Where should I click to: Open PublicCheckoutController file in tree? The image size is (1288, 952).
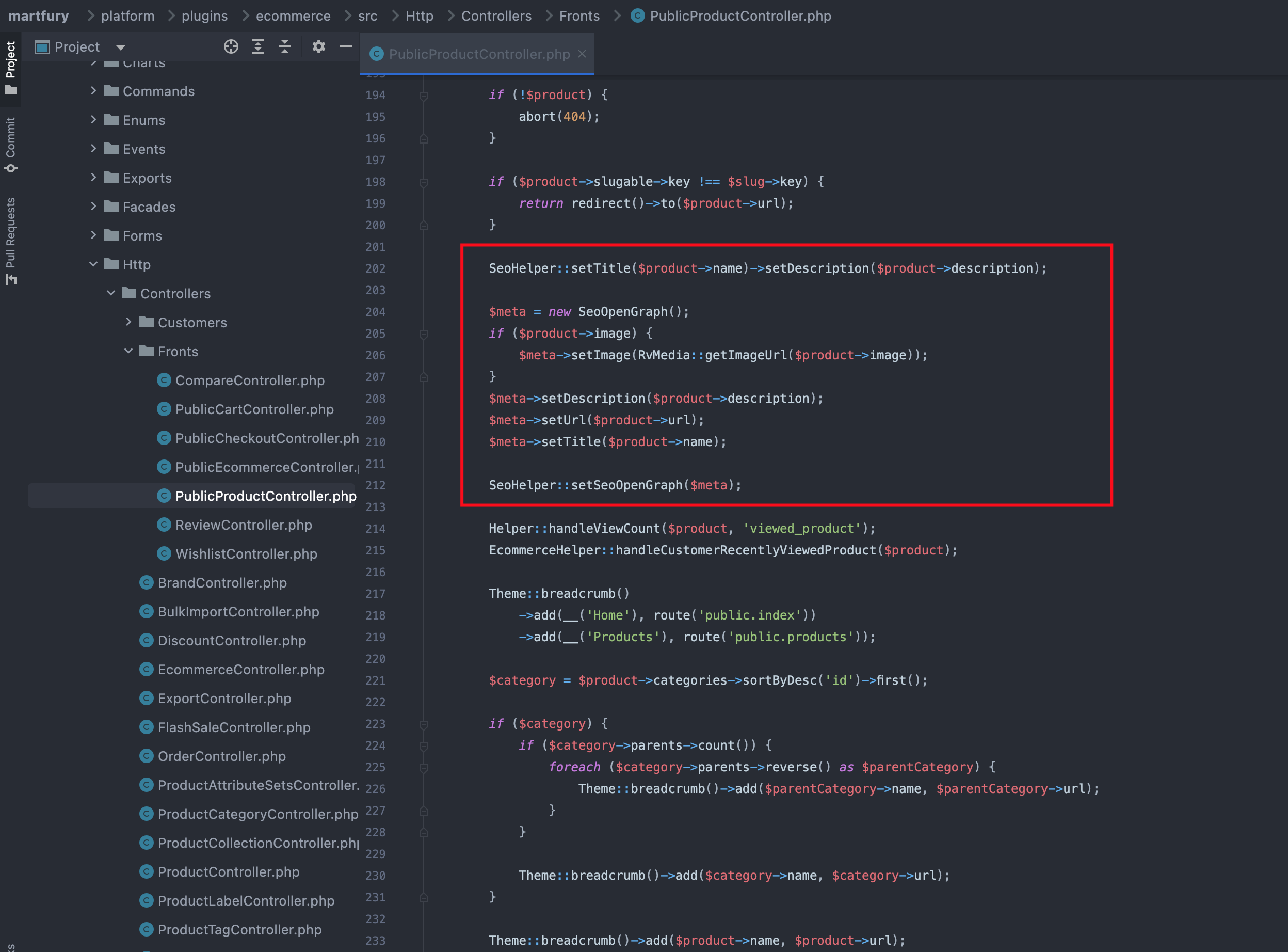258,438
